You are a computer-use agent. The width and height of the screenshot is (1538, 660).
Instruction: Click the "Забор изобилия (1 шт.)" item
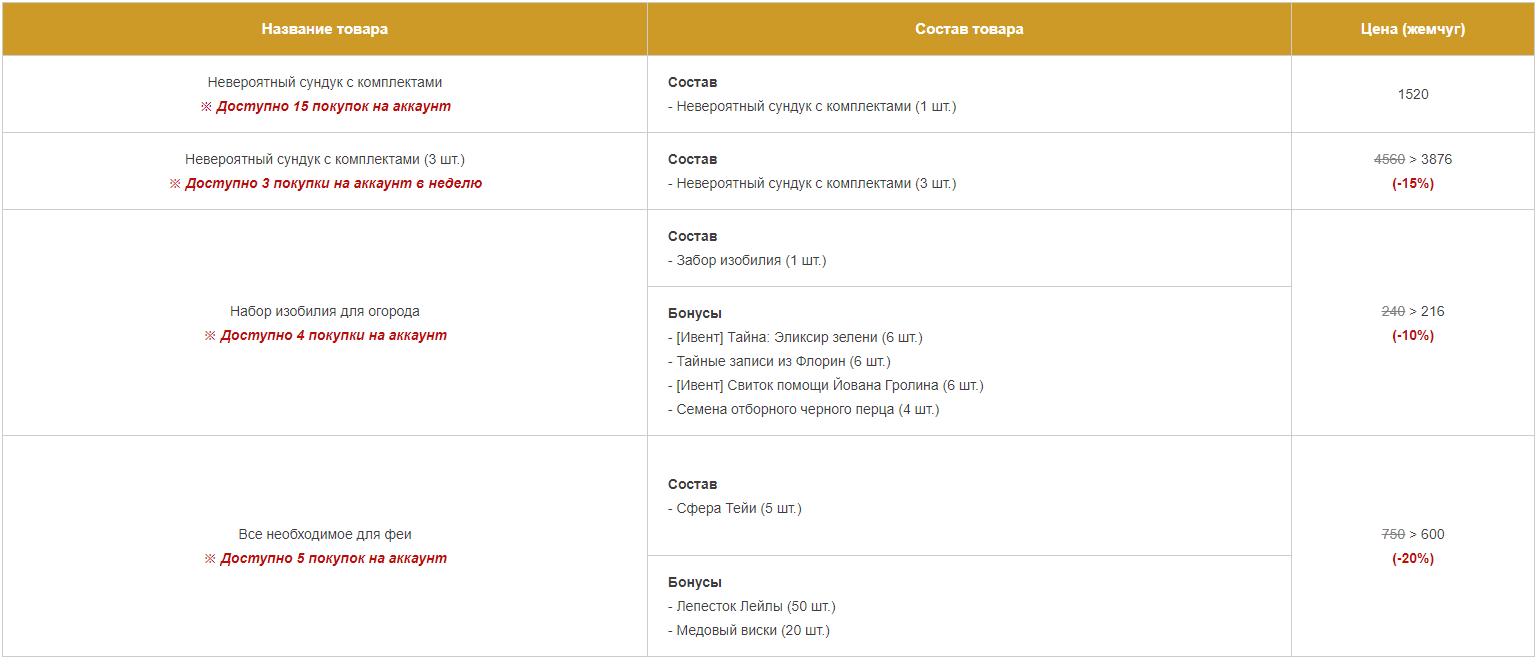point(750,260)
